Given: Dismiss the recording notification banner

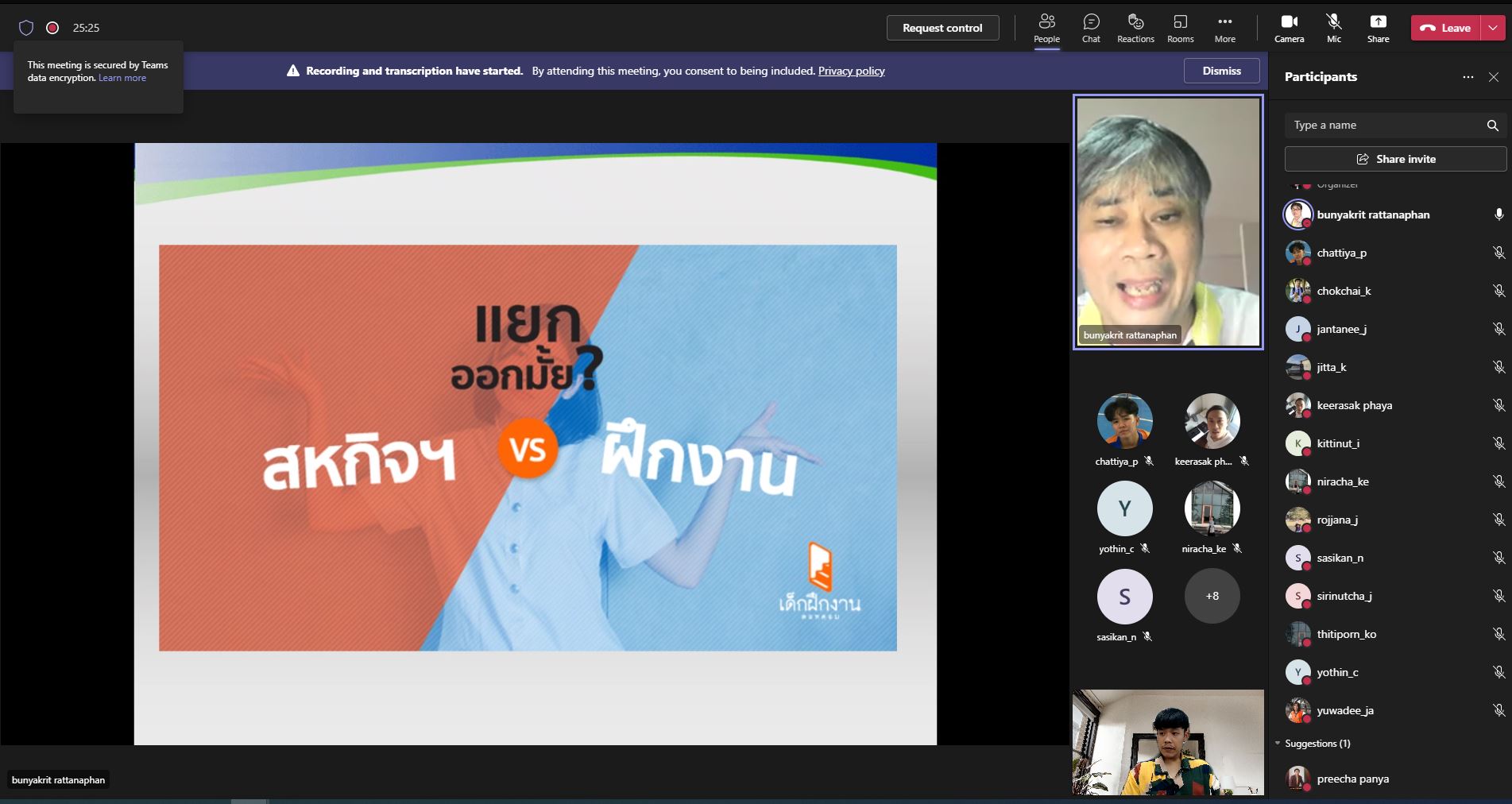Looking at the screenshot, I should tap(1221, 71).
